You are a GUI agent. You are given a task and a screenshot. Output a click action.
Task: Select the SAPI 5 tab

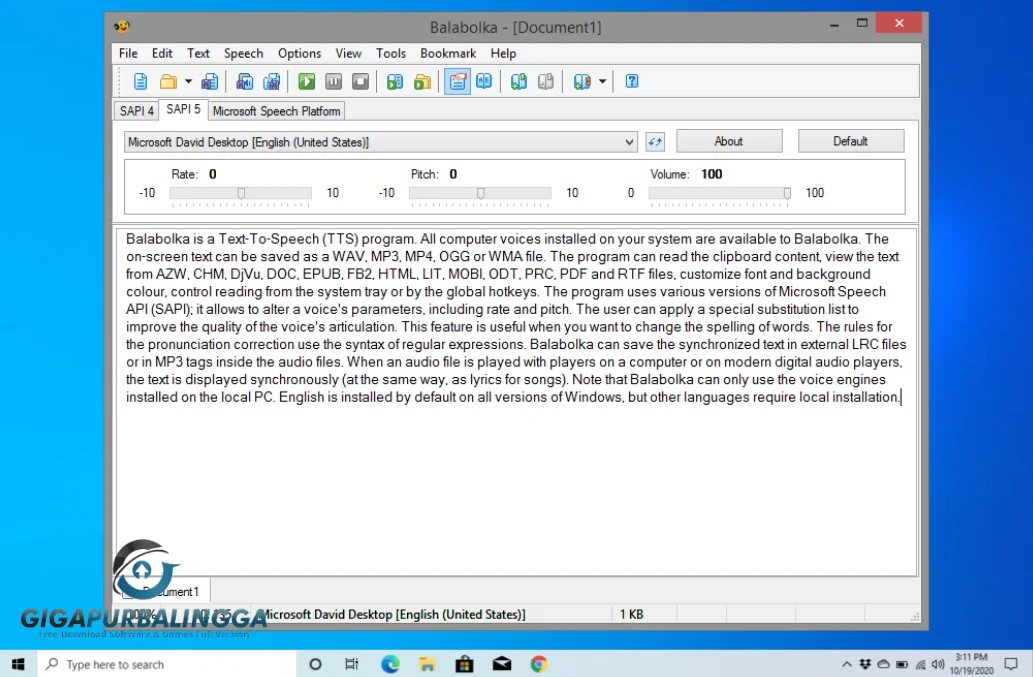pyautogui.click(x=183, y=109)
